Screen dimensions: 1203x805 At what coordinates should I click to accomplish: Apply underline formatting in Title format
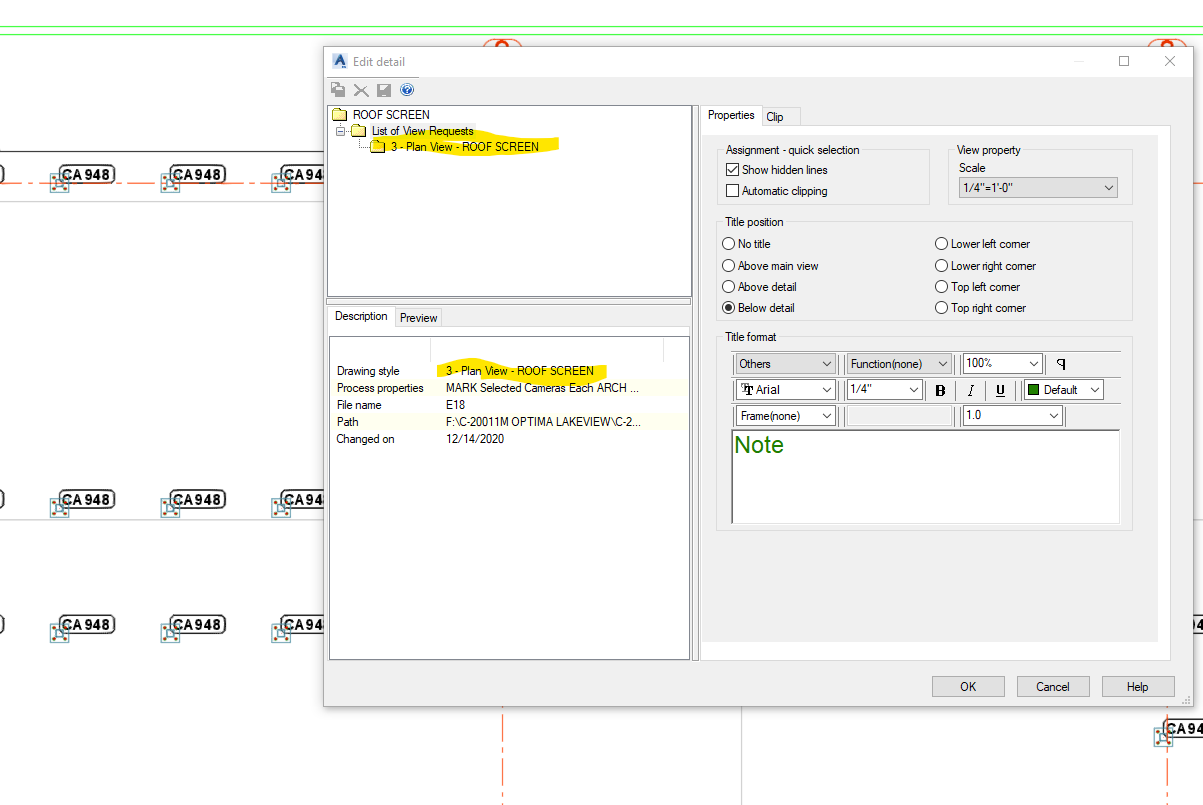click(1000, 389)
